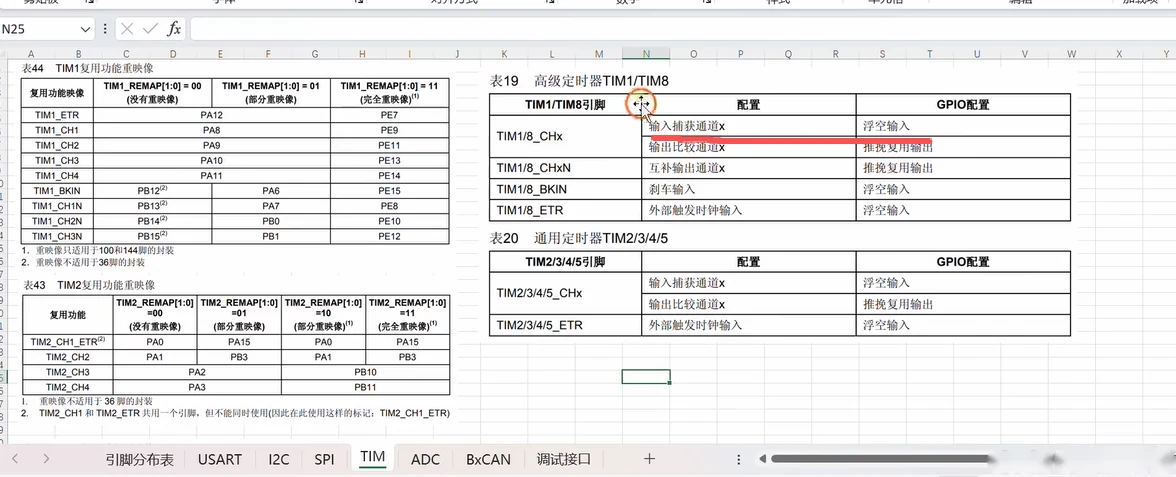Click the title 表44 TIM1复用功能重映像

[x=88, y=68]
